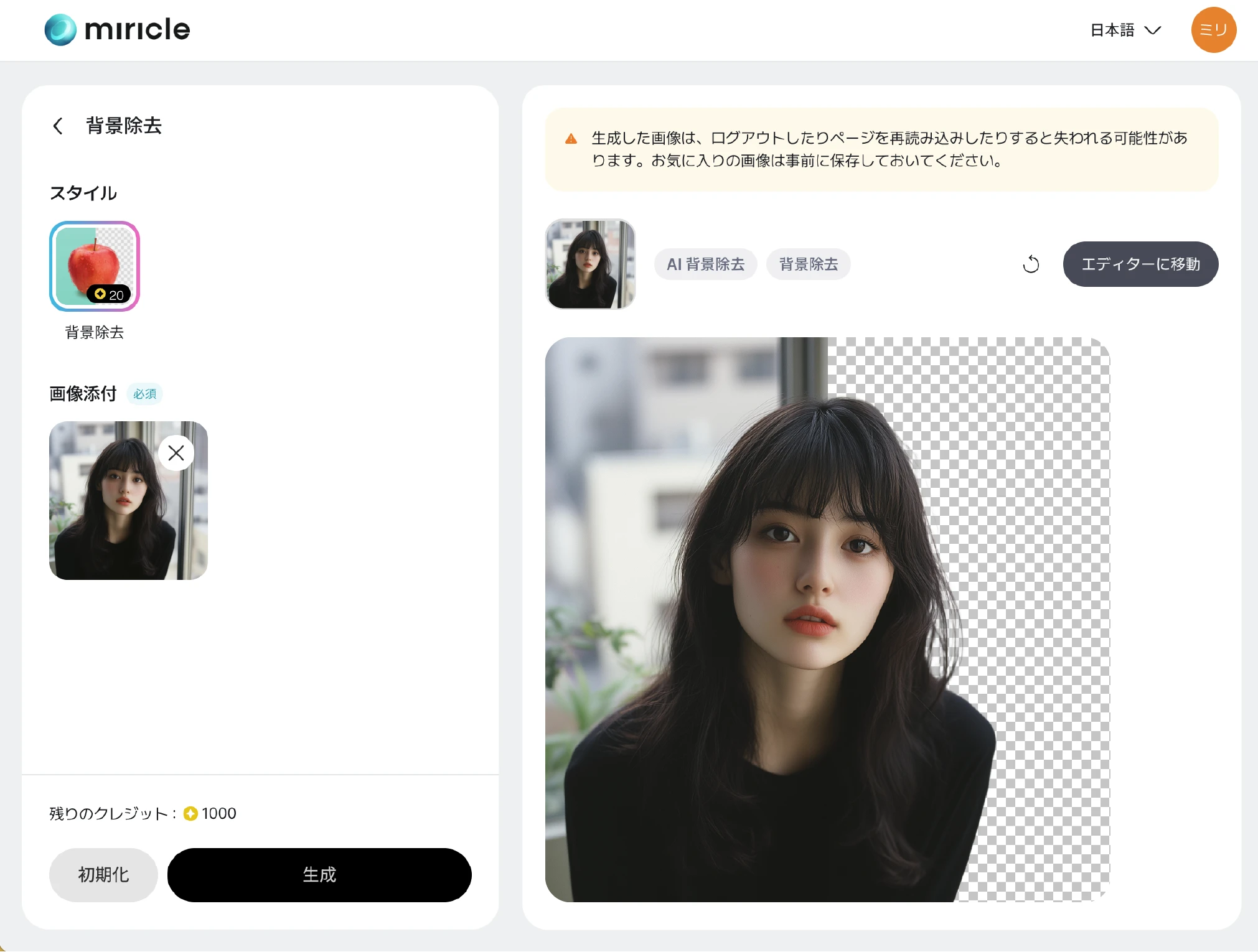The height and width of the screenshot is (952, 1258).
Task: Collapse the 背景除去 panel via its header arrow
Action: (x=57, y=126)
